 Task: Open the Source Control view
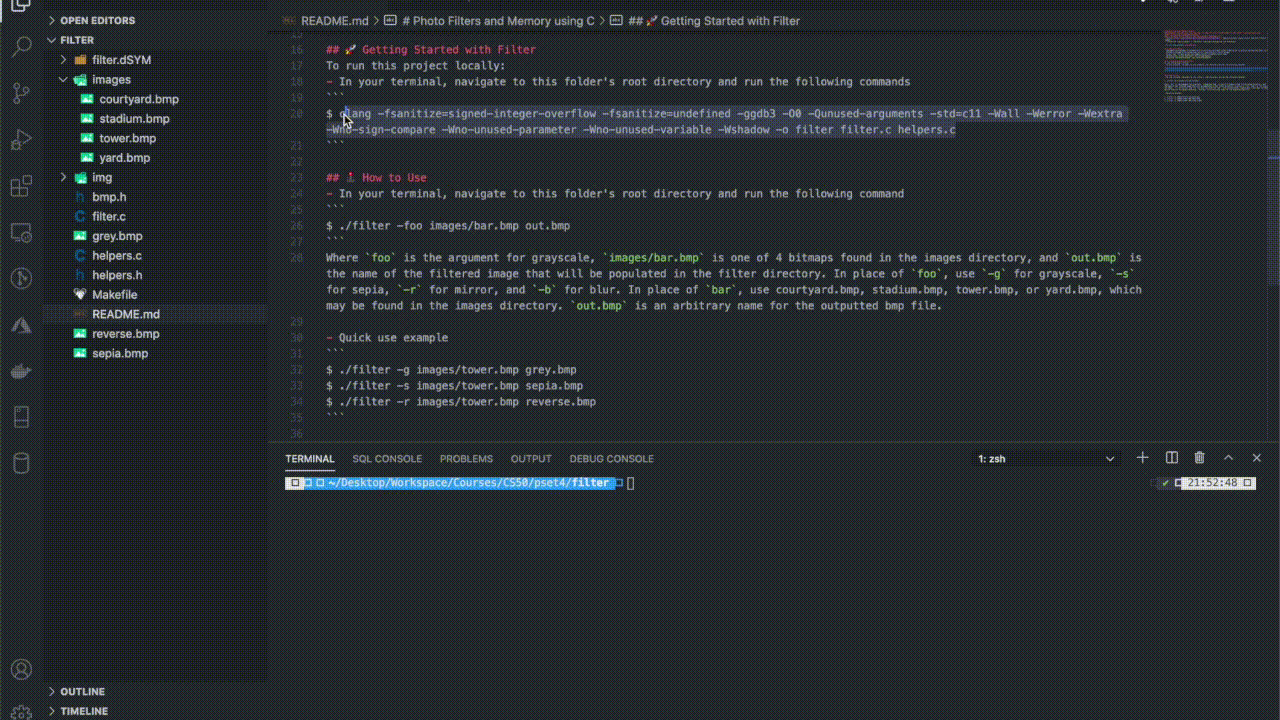(21, 93)
